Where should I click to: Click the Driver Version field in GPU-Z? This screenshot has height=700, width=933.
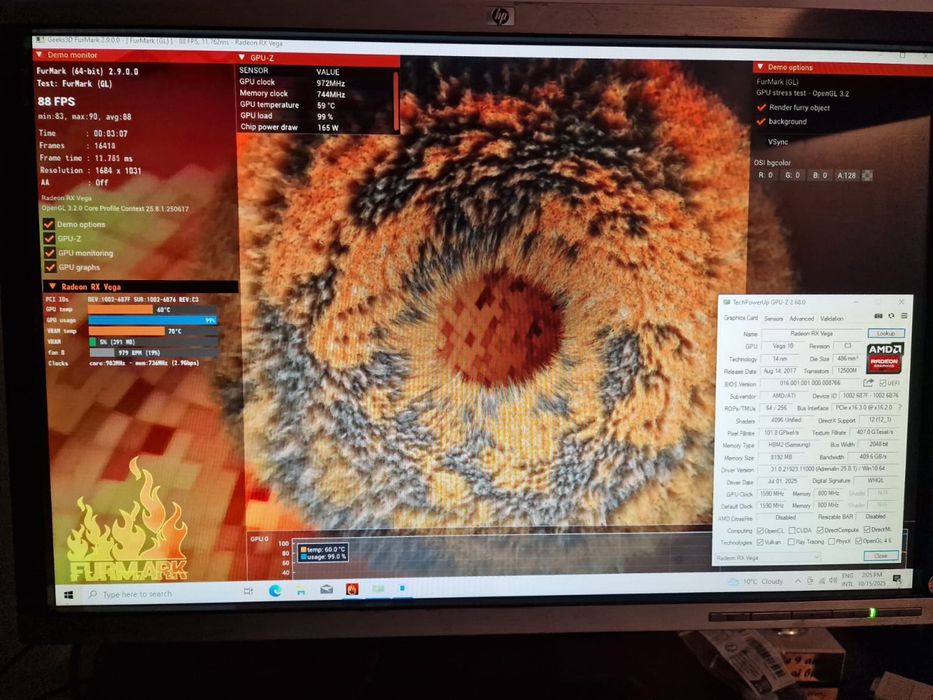pos(828,469)
